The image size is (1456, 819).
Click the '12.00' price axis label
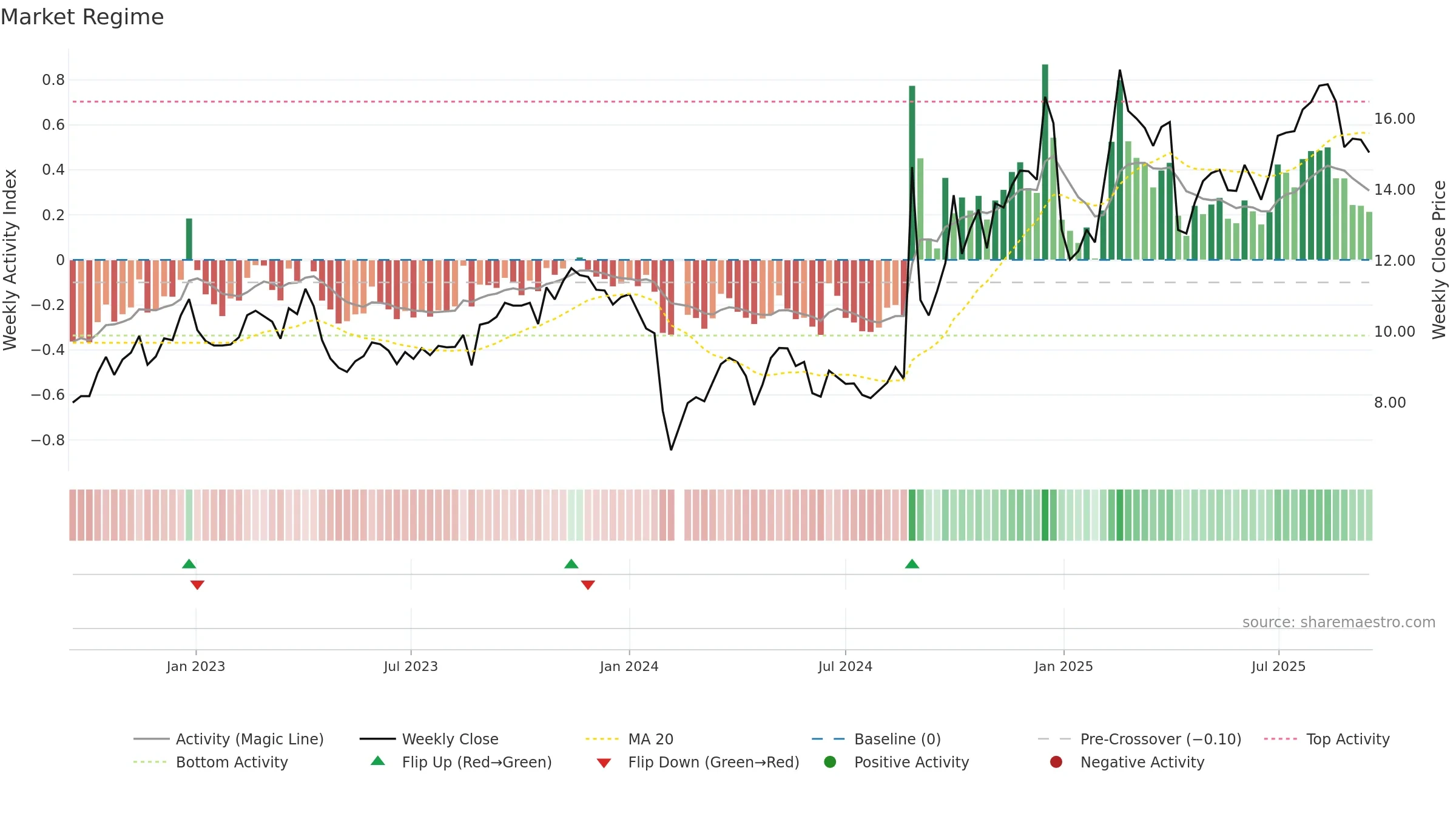(1394, 261)
